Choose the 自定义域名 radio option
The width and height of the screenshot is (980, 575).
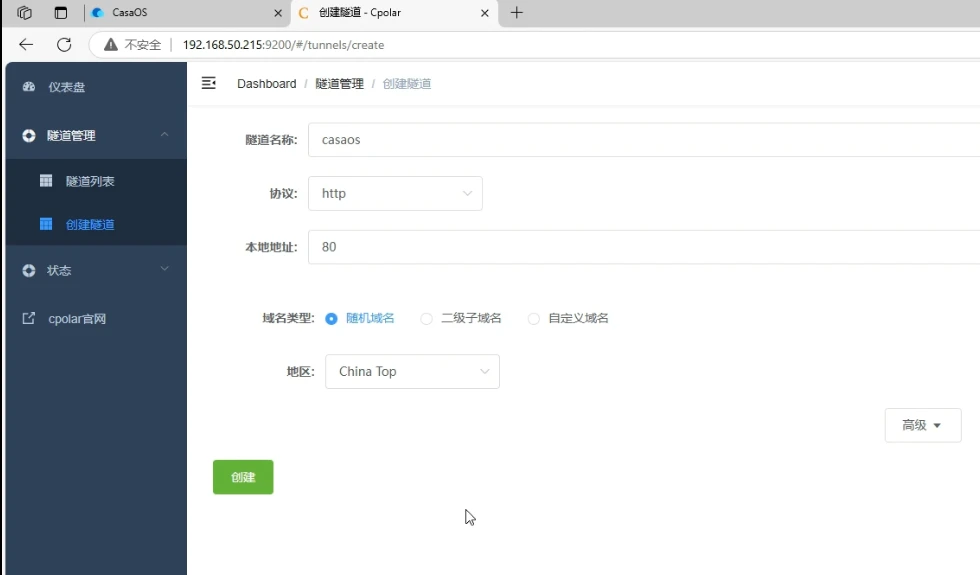click(x=533, y=319)
